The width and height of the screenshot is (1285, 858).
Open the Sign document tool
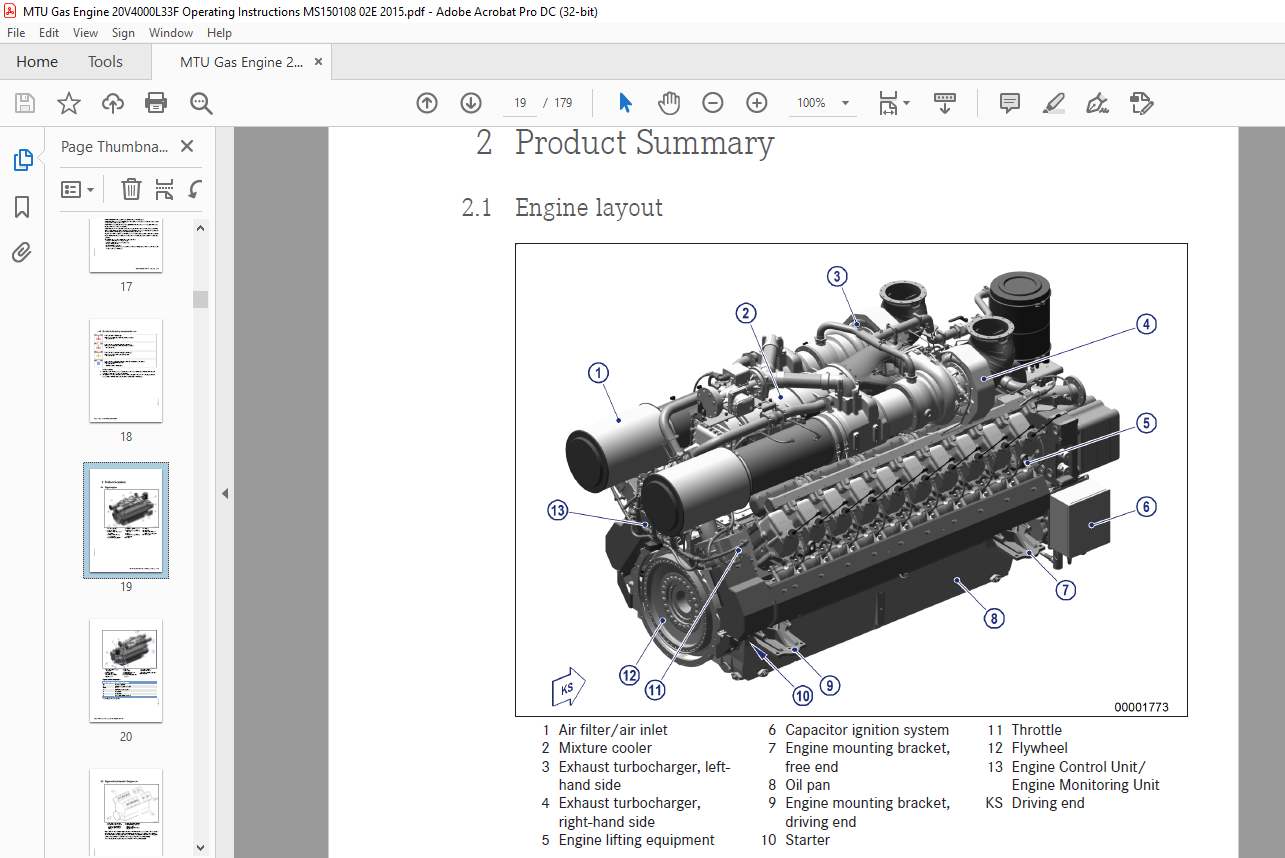click(x=1097, y=103)
